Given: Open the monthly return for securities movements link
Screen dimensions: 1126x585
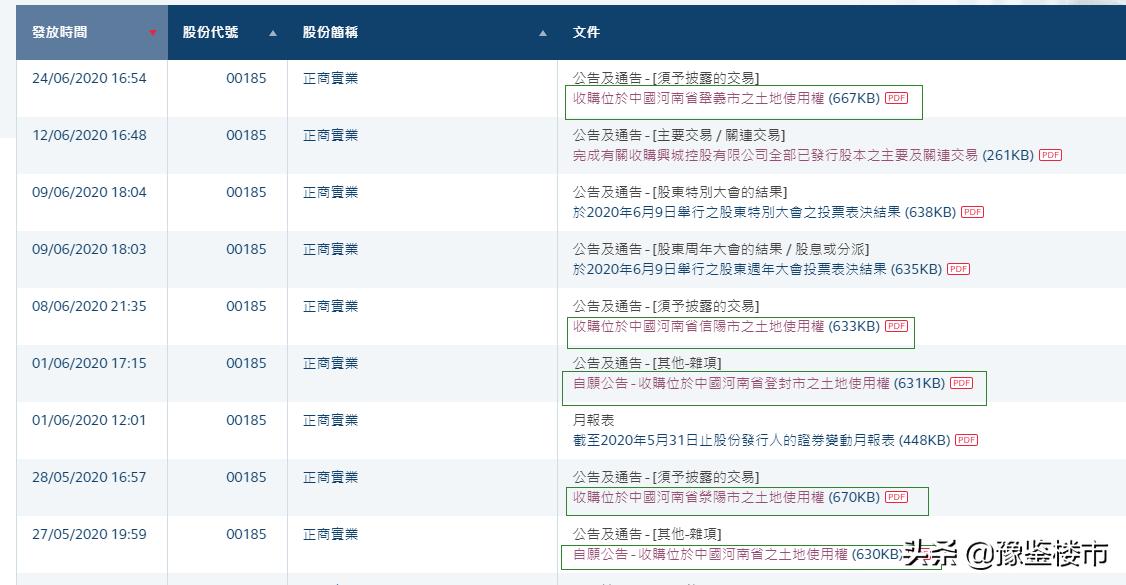Looking at the screenshot, I should click(x=750, y=440).
